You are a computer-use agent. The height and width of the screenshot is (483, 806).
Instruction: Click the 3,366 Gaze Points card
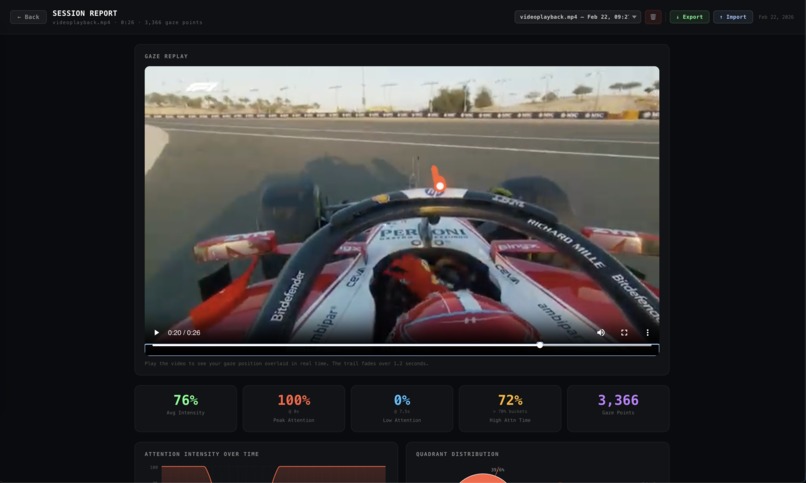pos(618,408)
